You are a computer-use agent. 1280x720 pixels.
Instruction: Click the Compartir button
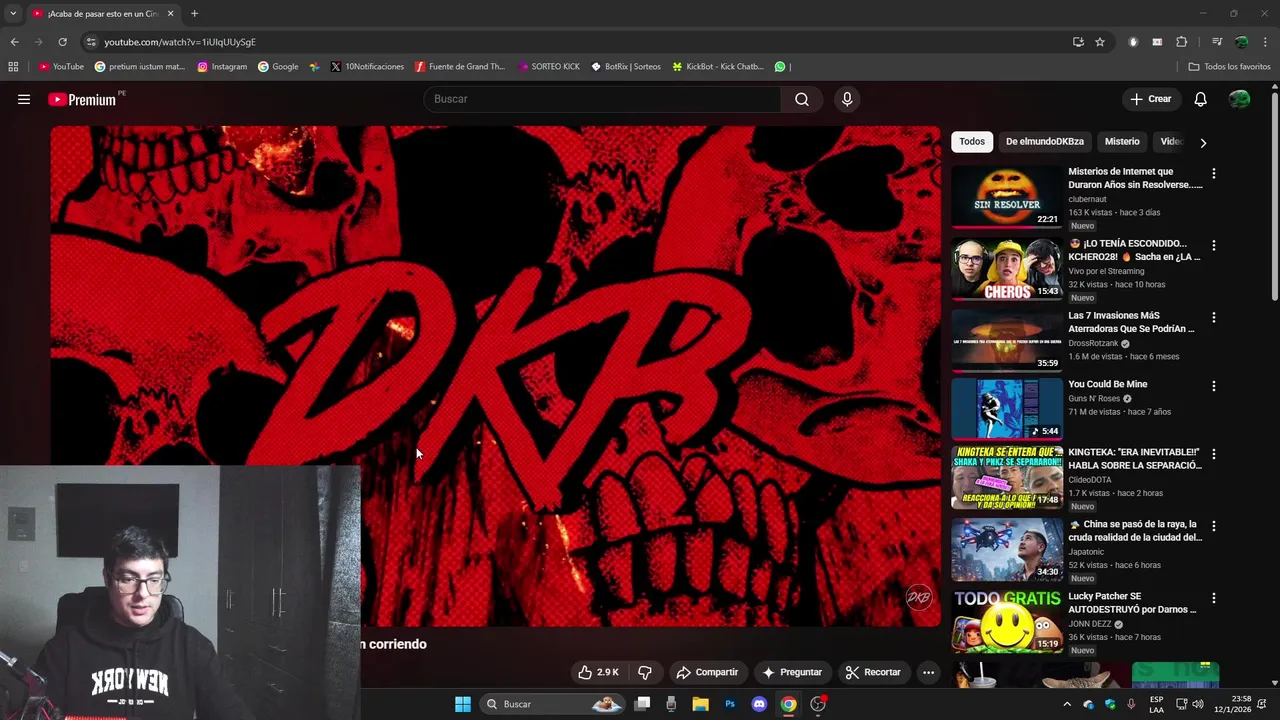707,672
